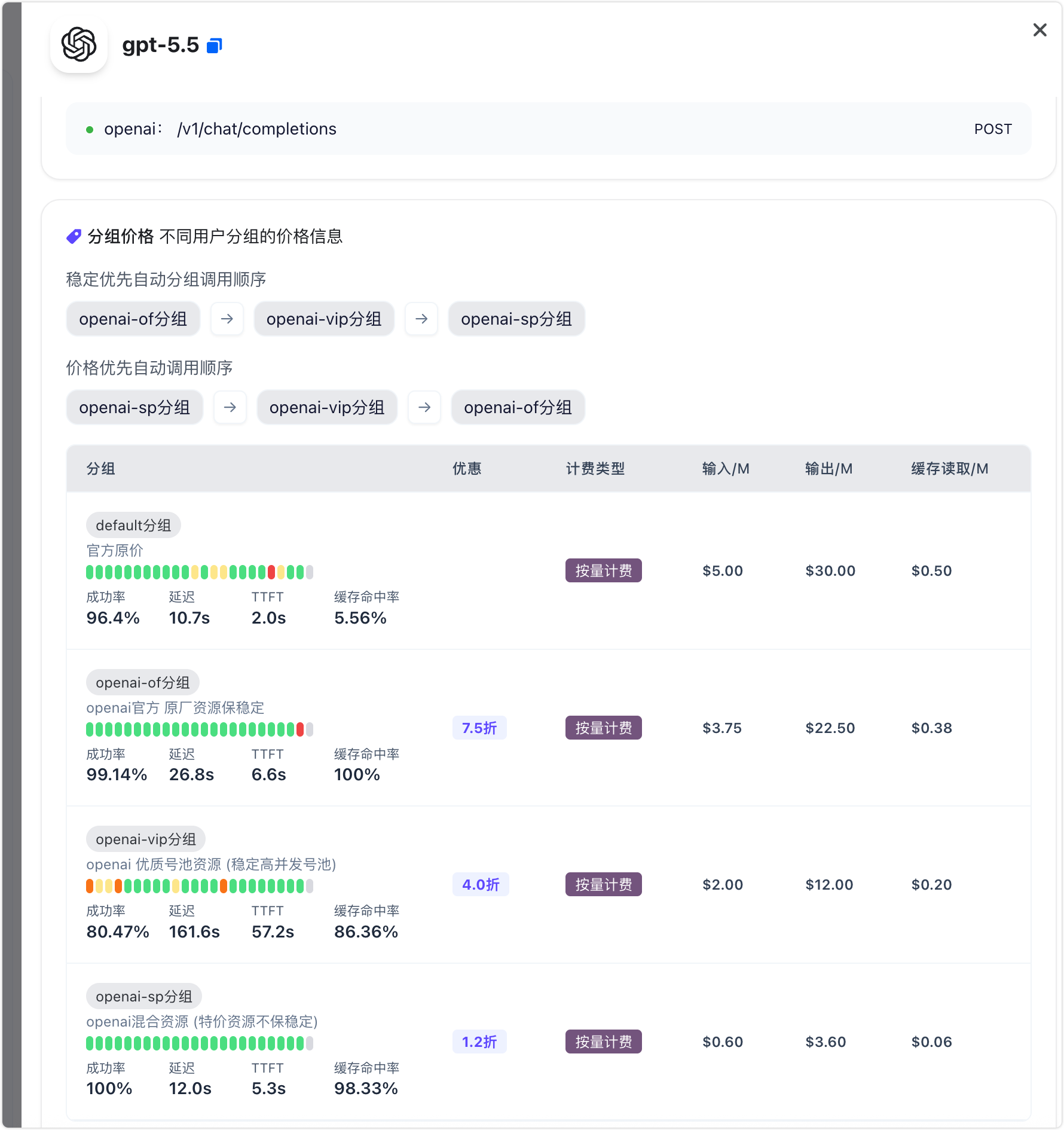This screenshot has height=1130, width=1064.
Task: Click the $0.06 cache read price
Action: pyautogui.click(x=932, y=1042)
